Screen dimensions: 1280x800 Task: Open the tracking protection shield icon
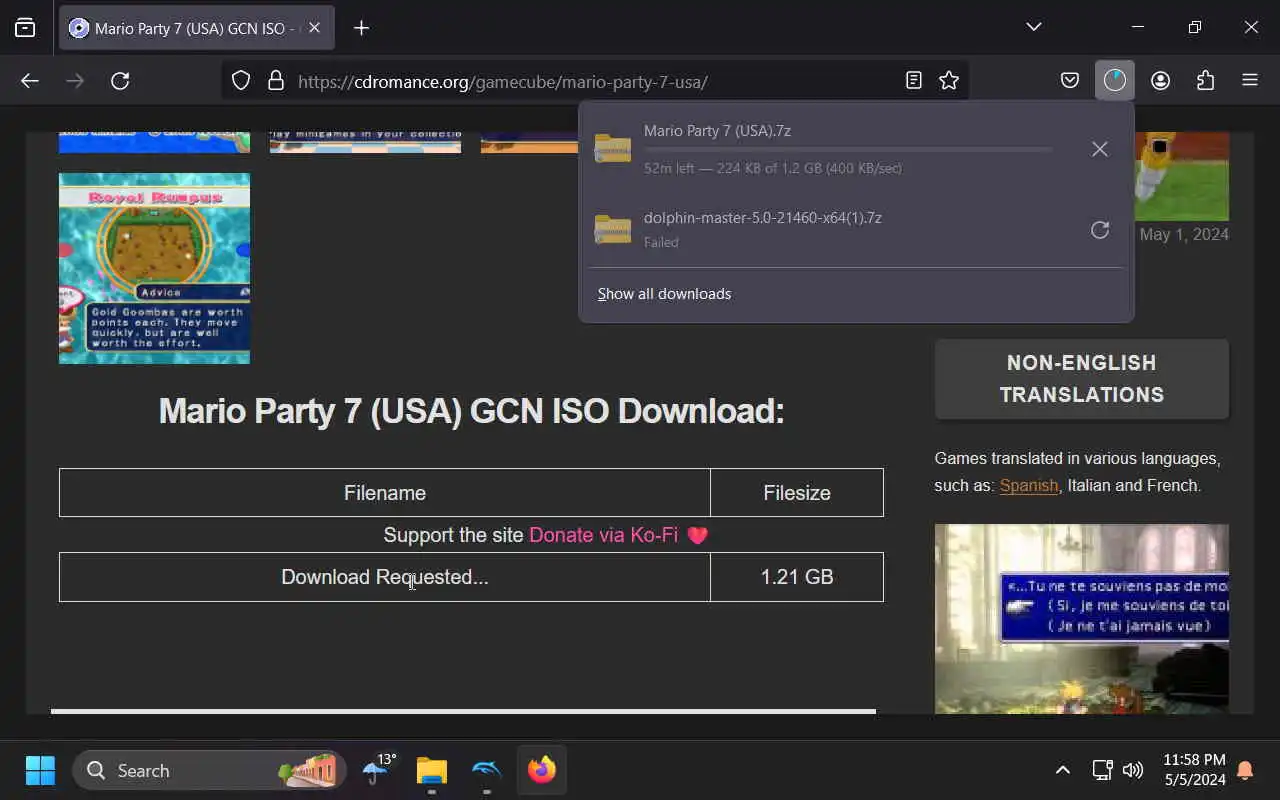tap(241, 81)
